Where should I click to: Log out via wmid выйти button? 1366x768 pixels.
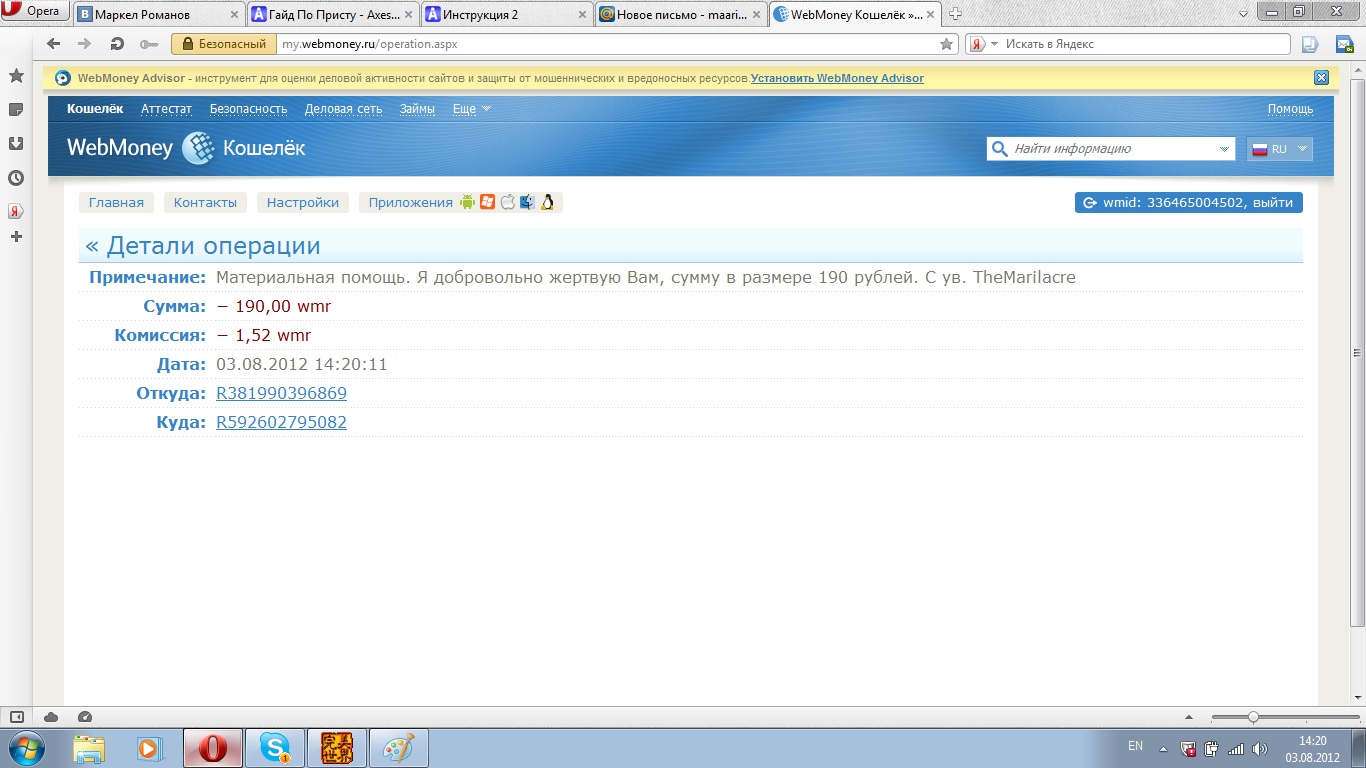(1189, 202)
